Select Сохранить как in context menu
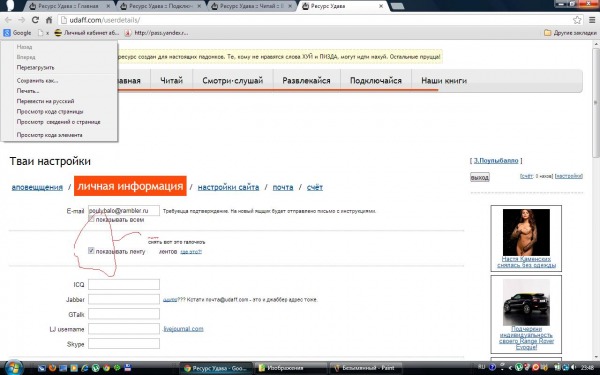Viewport: 600px width, 375px height. (38, 80)
